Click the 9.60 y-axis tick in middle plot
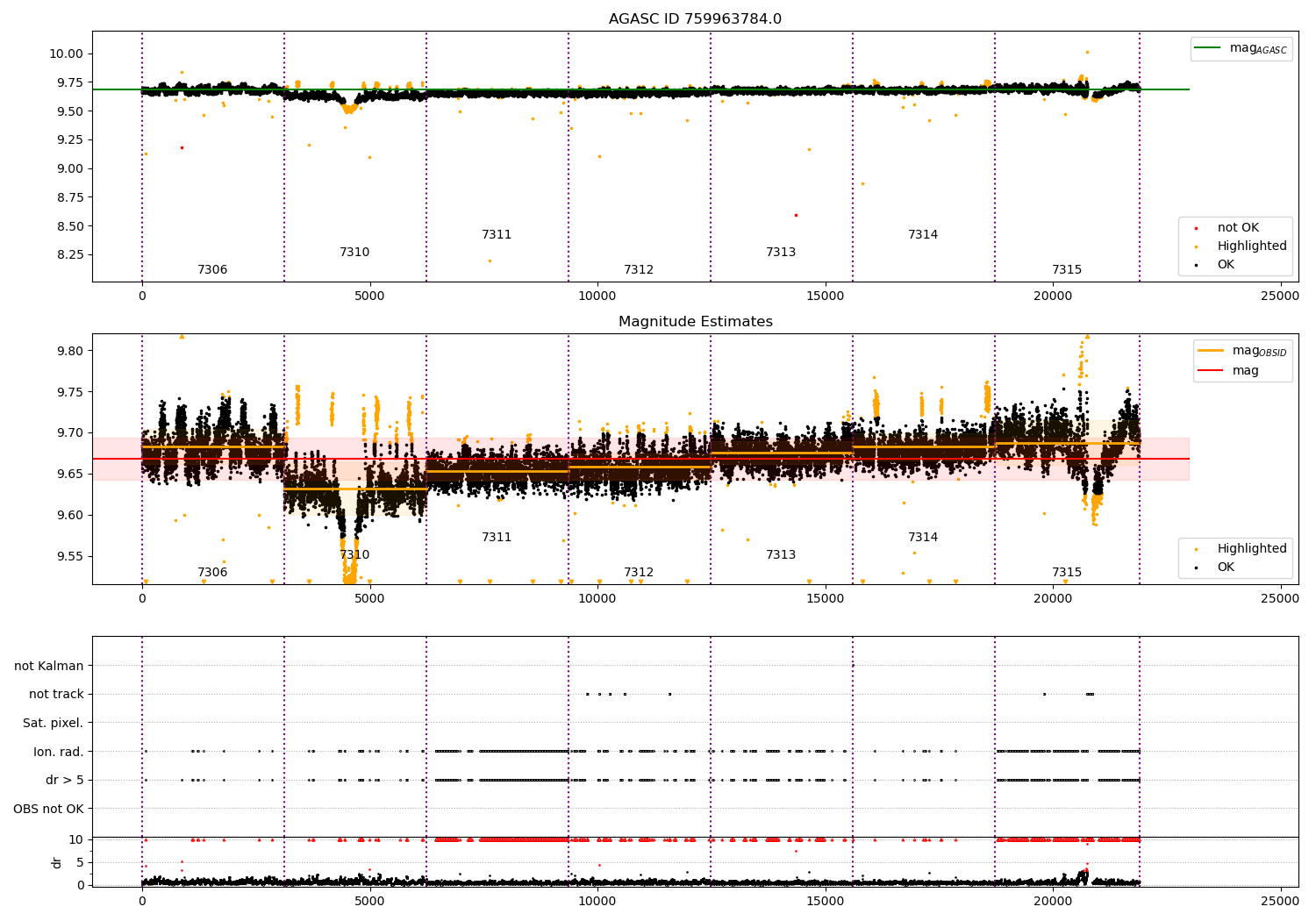Screen dimensions: 1316x921 coord(68,515)
